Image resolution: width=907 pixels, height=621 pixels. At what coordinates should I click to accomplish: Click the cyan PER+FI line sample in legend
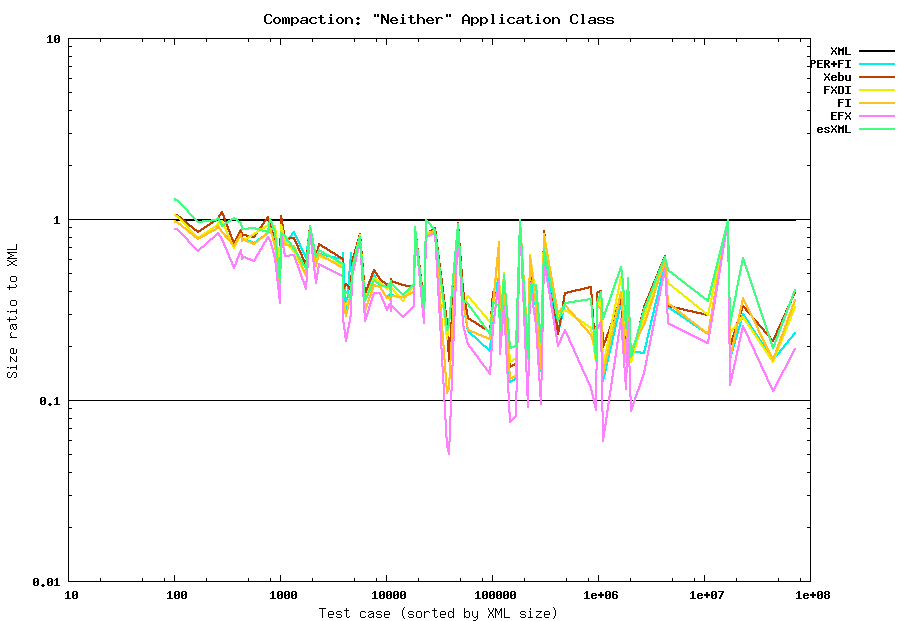(877, 64)
